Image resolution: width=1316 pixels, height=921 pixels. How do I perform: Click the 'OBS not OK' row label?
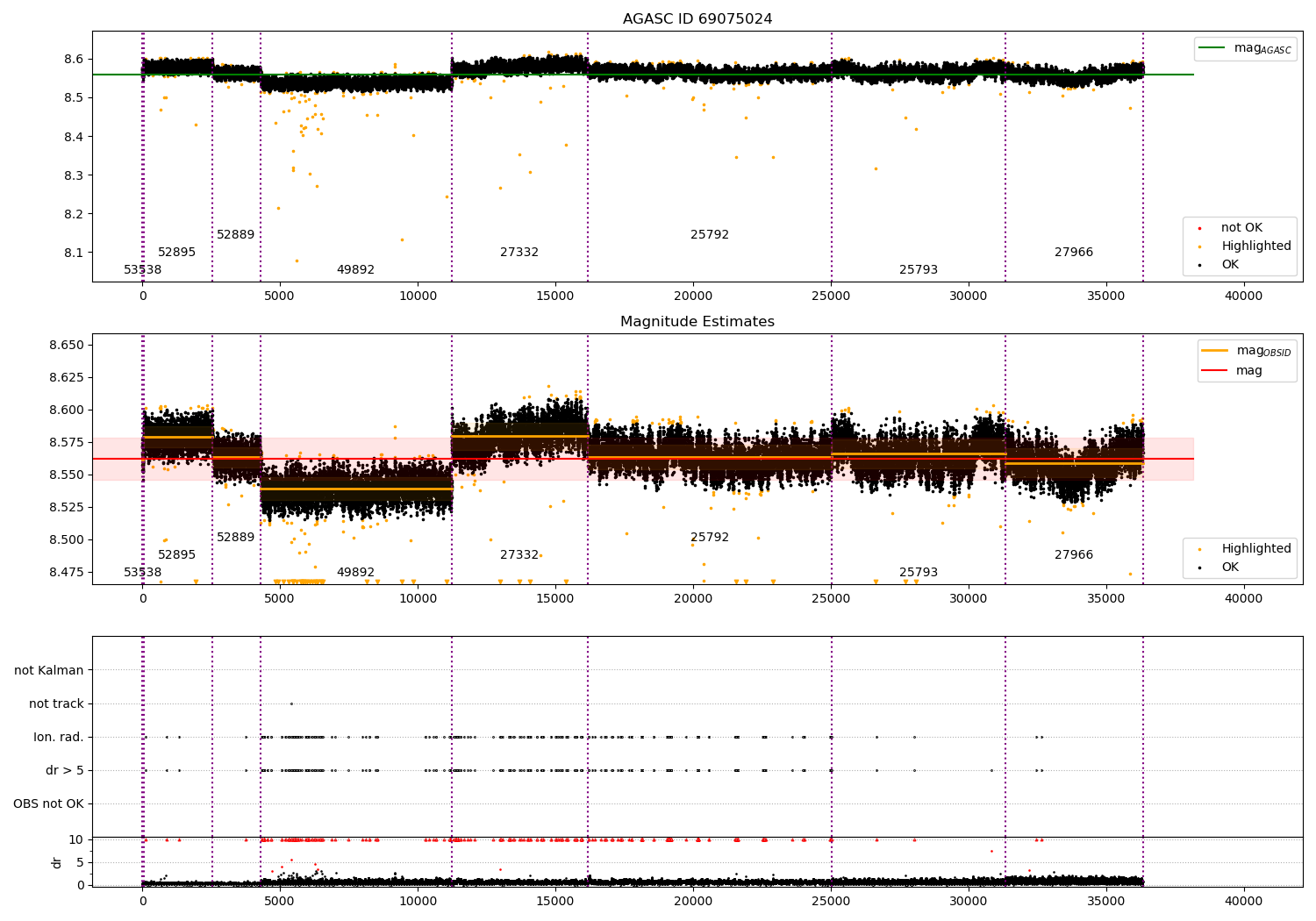[49, 804]
